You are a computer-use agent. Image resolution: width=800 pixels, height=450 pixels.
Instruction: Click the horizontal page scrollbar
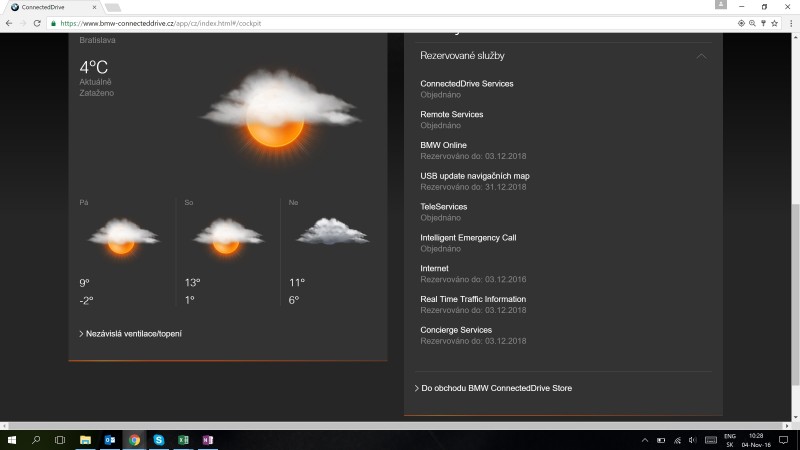pyautogui.click(x=395, y=425)
